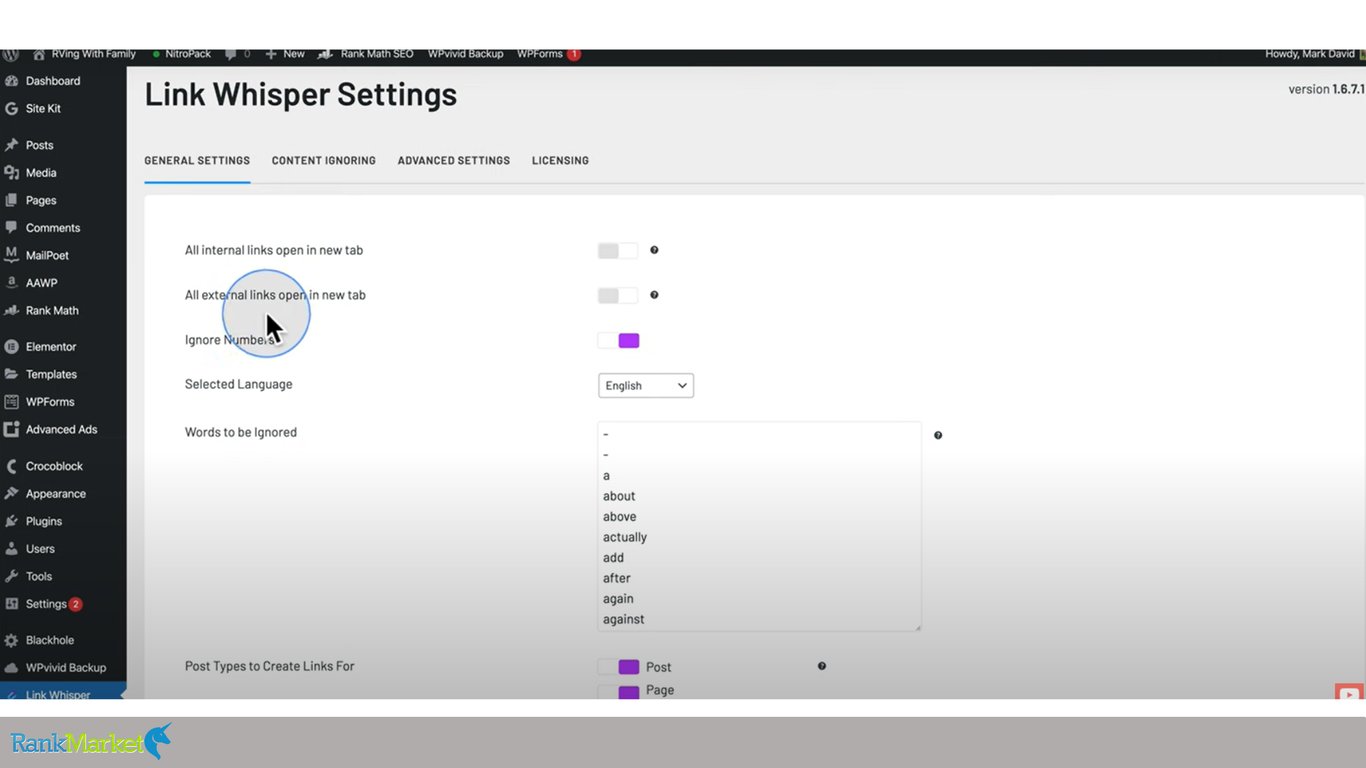Click the Site Kit Google icon
Image resolution: width=1366 pixels, height=768 pixels.
click(x=11, y=108)
